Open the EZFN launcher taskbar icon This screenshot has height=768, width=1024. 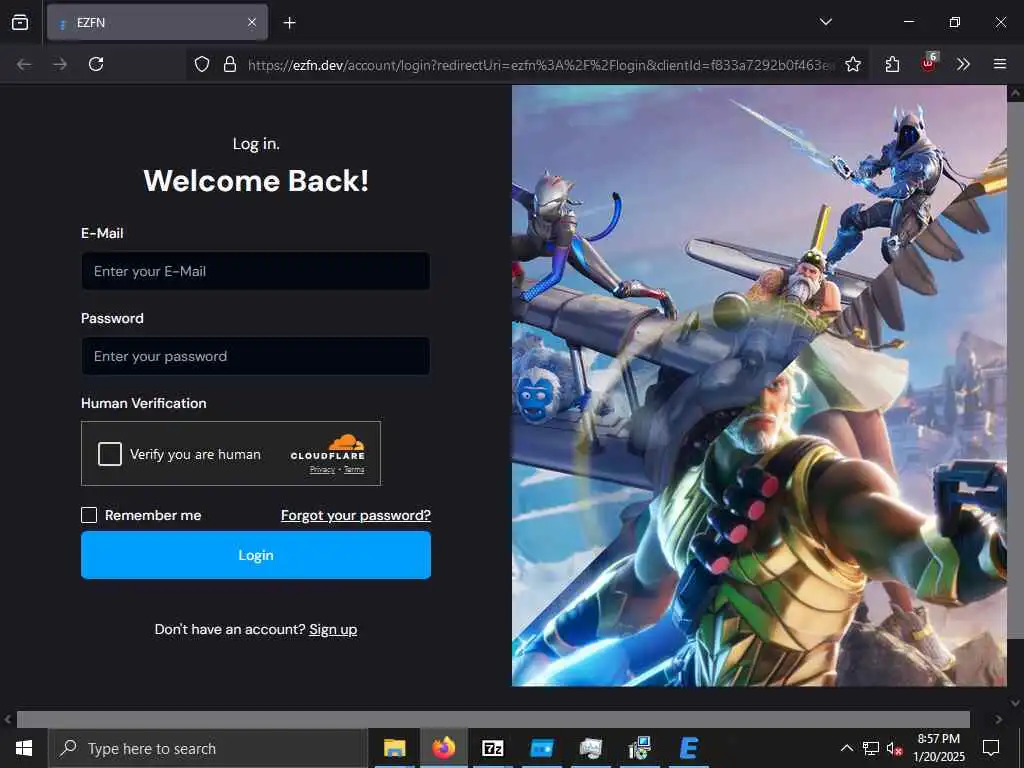point(688,748)
